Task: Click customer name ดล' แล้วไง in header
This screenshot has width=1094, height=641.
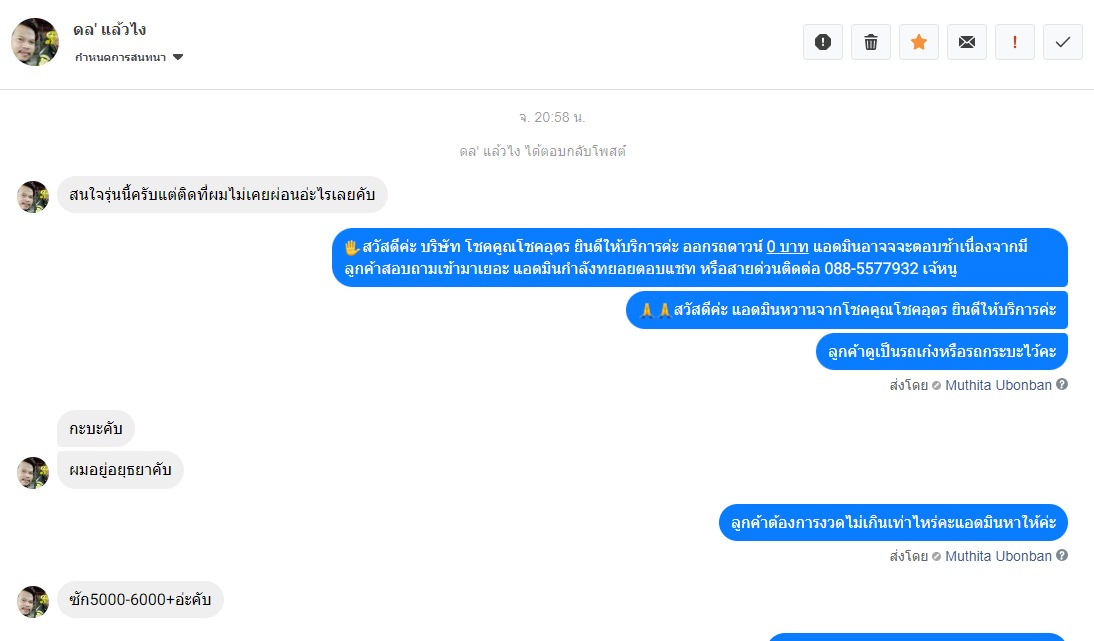Action: 110,30
